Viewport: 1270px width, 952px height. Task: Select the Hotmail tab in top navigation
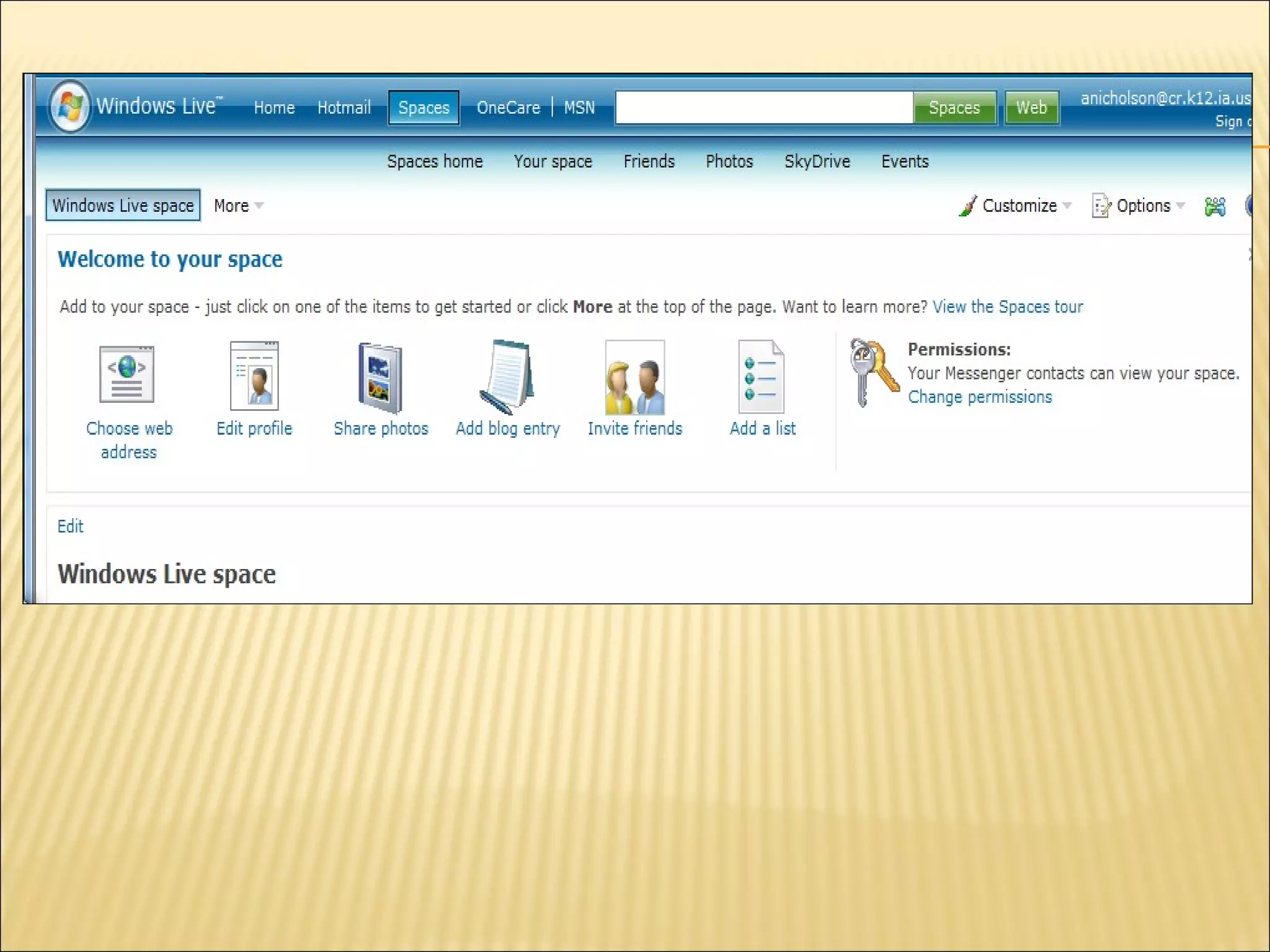pos(344,108)
